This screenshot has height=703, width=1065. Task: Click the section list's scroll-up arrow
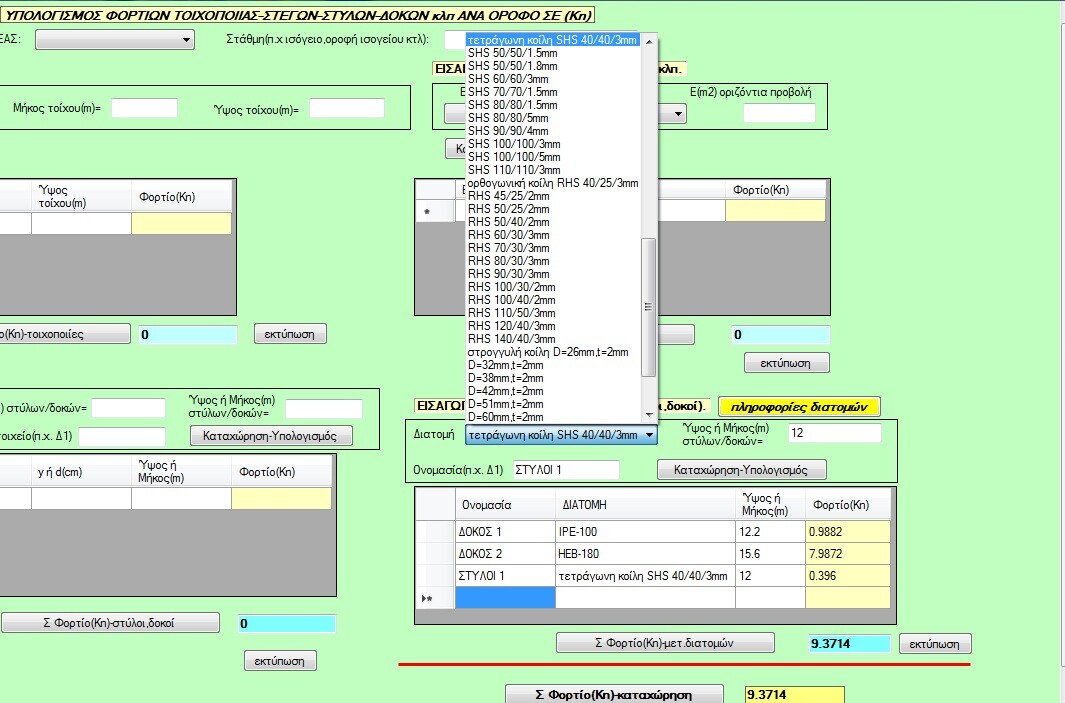pos(649,41)
